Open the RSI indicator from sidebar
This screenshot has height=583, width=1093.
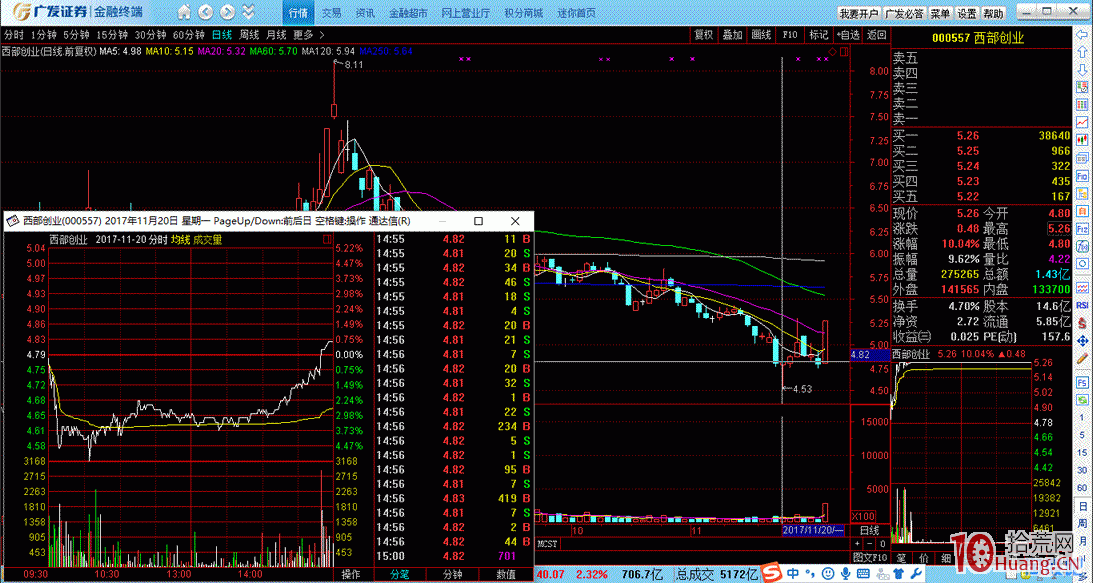click(x=1082, y=305)
